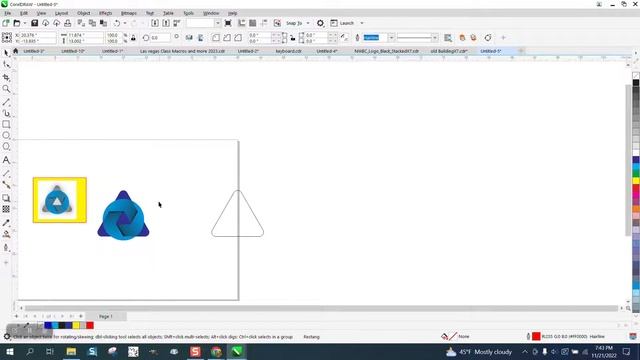Click the Paste icon in standard toolbar
The width and height of the screenshot is (640, 360).
coord(104,23)
